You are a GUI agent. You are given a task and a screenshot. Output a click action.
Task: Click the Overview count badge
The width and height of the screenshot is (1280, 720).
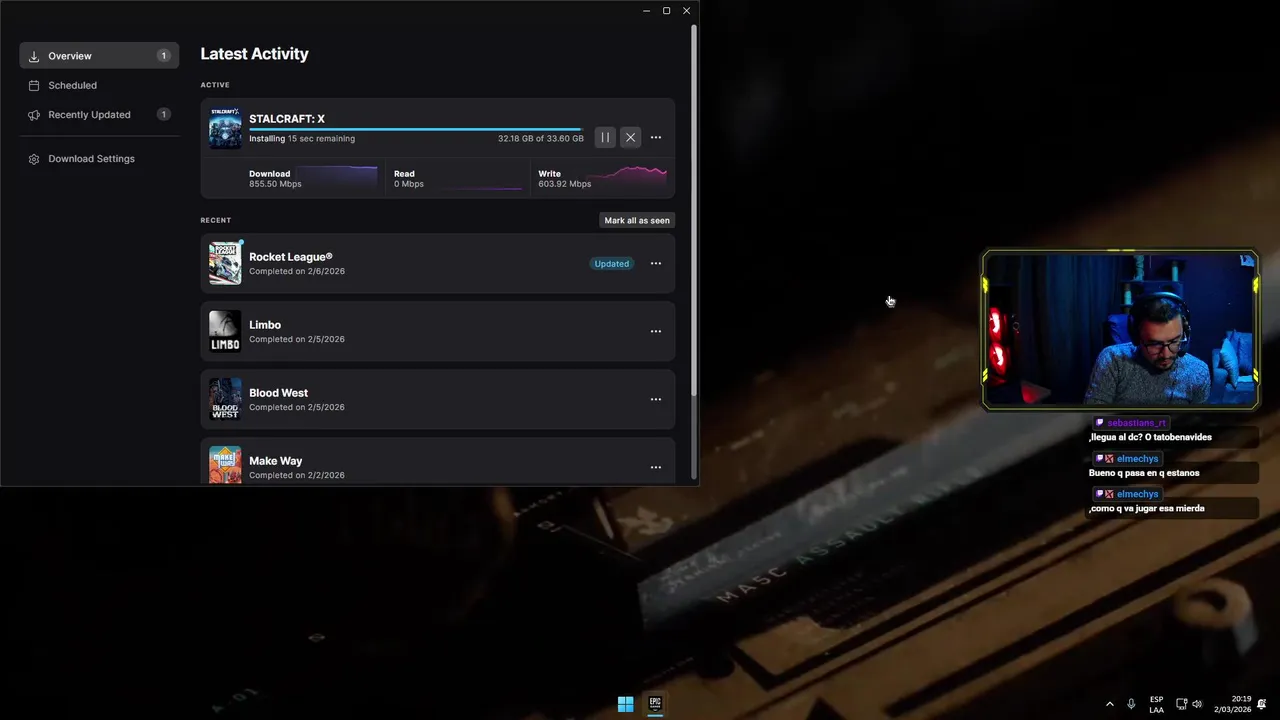coord(164,56)
